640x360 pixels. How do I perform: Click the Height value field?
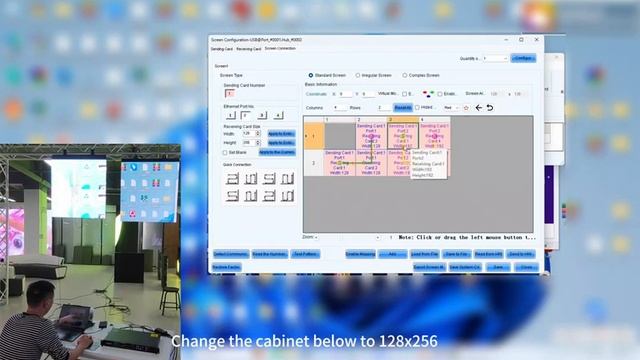click(x=249, y=143)
